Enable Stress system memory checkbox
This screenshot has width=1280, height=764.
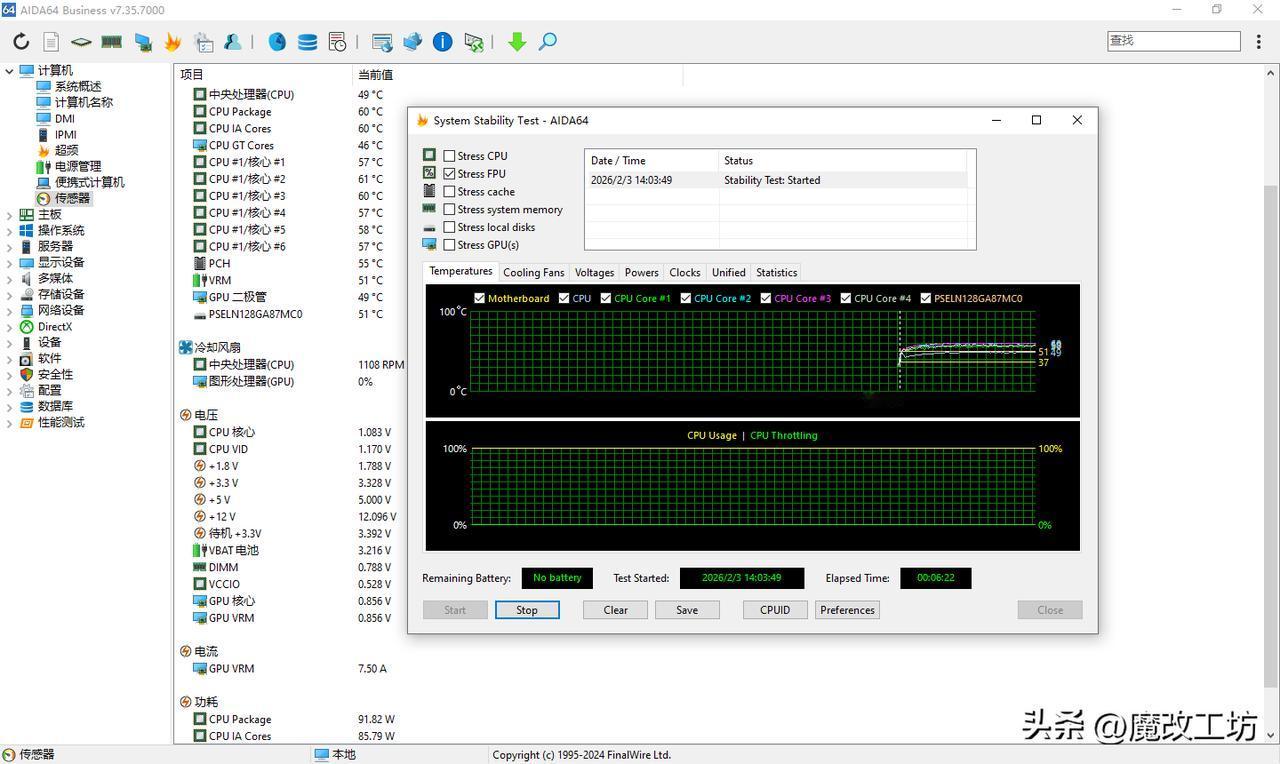point(450,210)
